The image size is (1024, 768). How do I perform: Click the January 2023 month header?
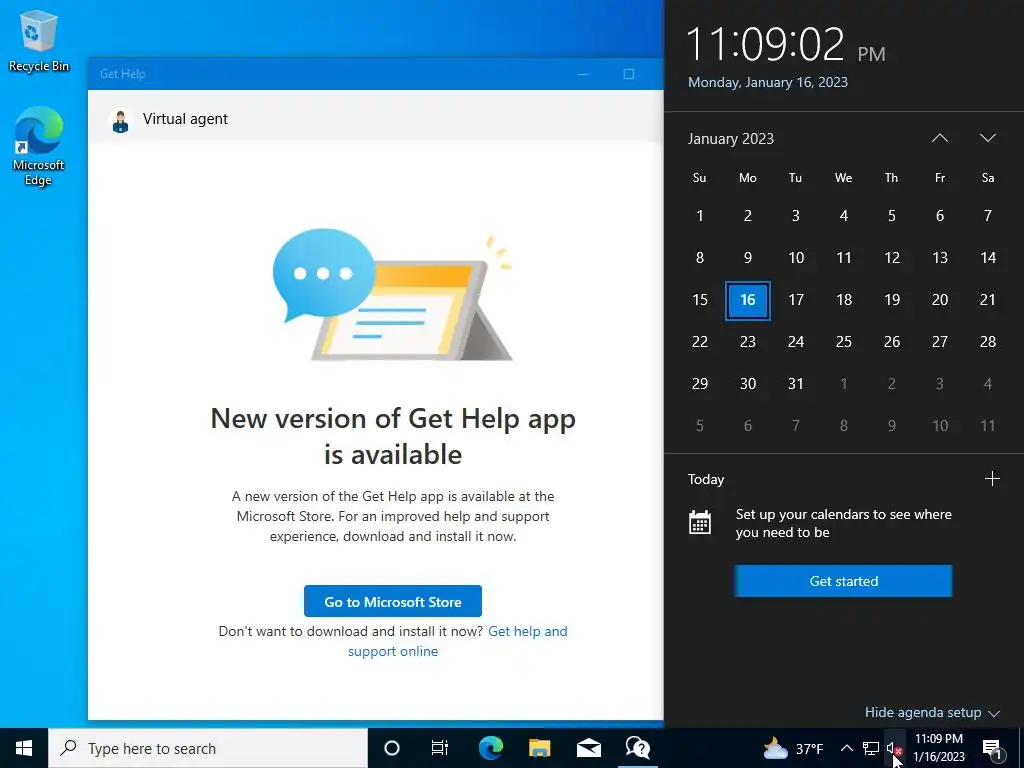pyautogui.click(x=730, y=138)
